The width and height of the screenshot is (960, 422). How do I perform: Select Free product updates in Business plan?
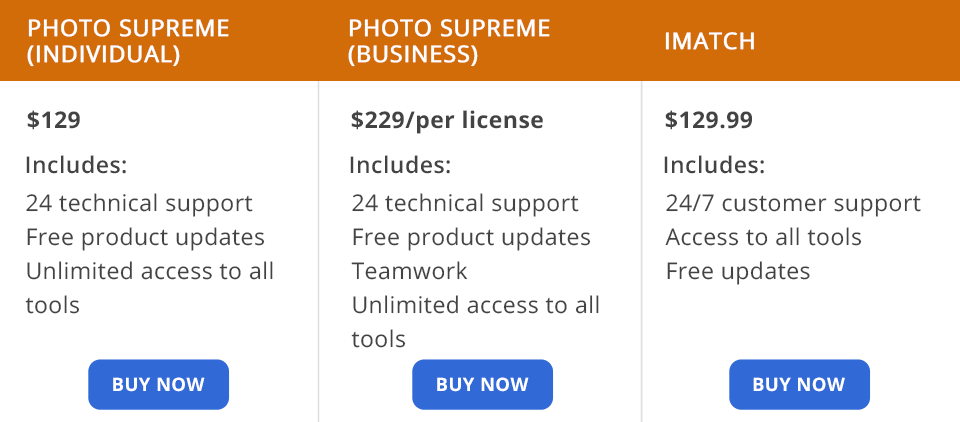coord(471,237)
